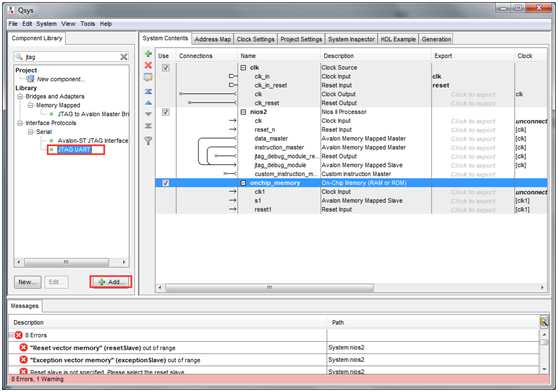
Task: Collapse the Serial tree node
Action: pos(31,132)
